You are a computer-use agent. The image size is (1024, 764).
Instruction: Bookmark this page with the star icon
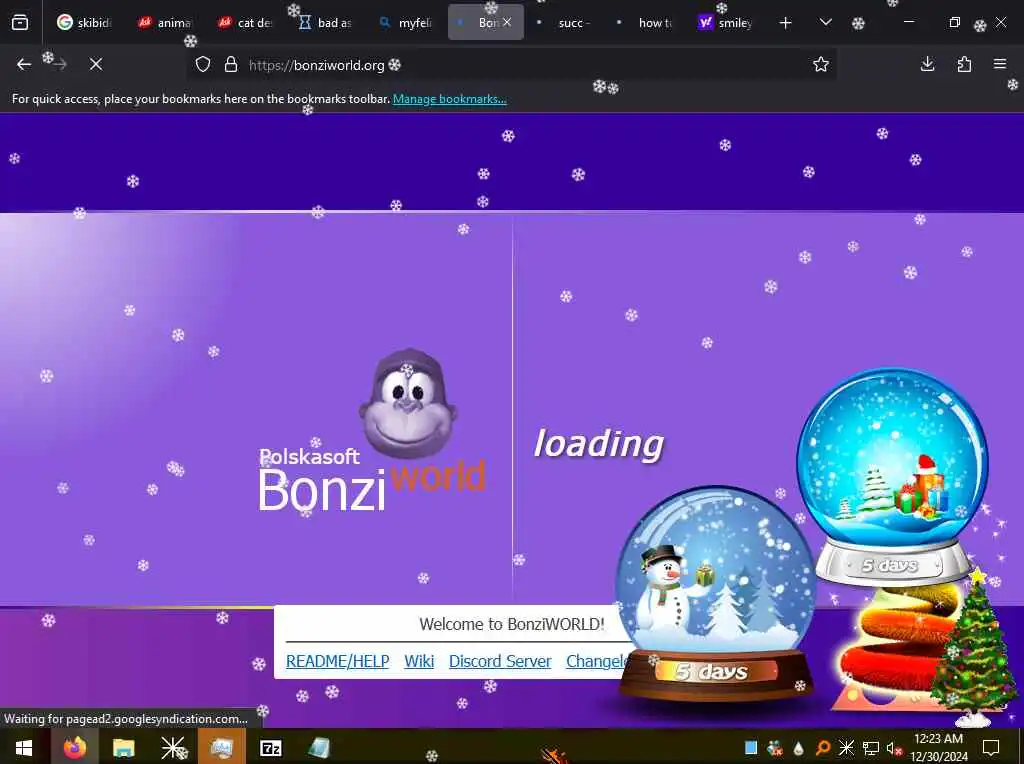(821, 64)
